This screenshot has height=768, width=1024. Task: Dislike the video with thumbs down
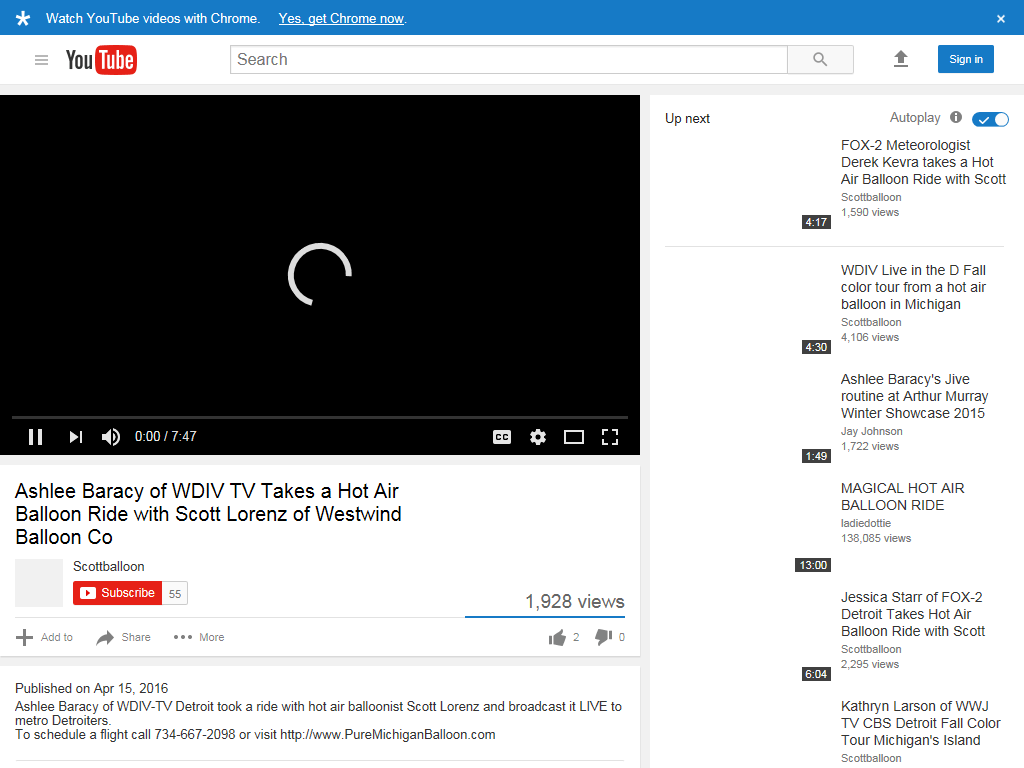tap(603, 637)
